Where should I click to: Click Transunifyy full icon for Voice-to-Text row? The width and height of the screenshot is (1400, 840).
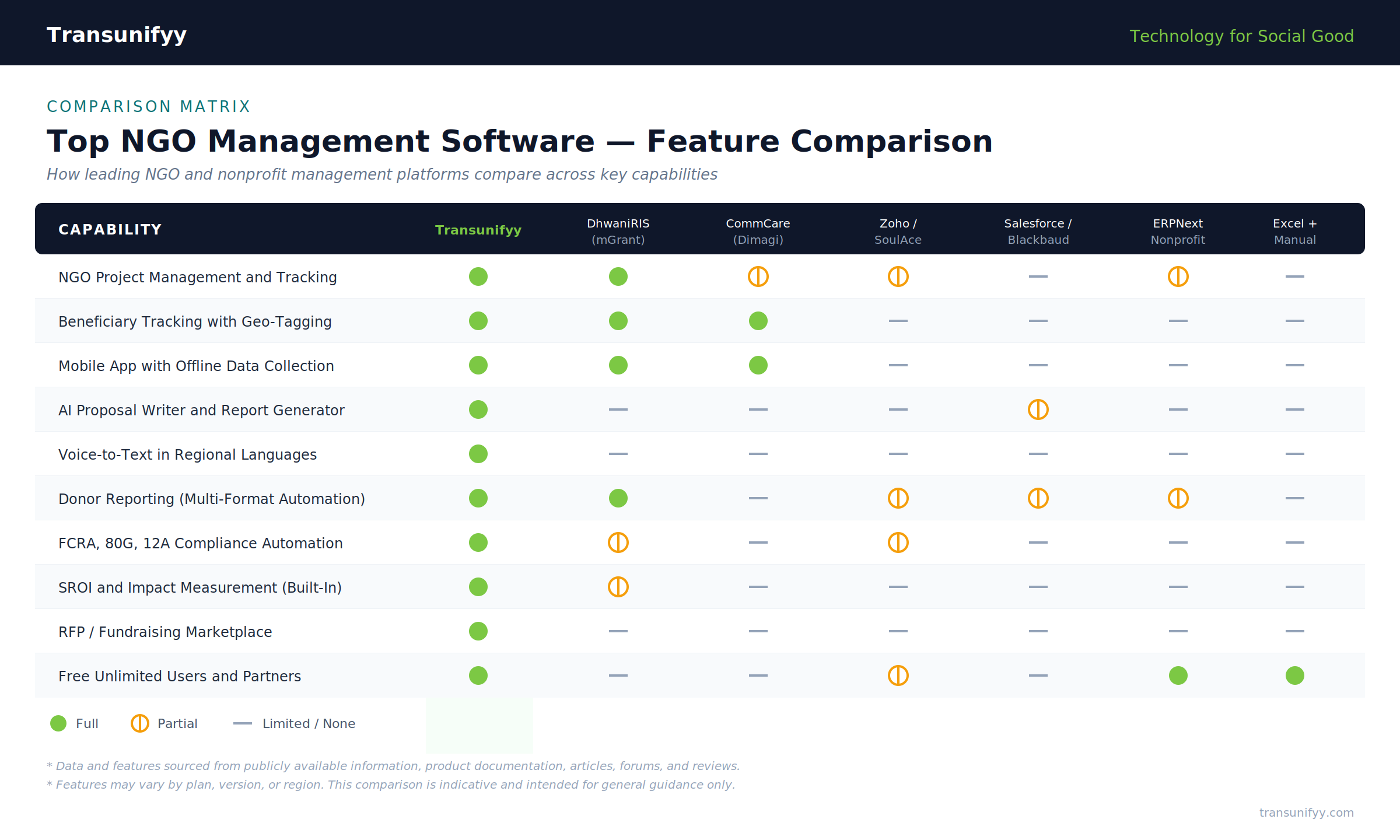[x=478, y=454]
